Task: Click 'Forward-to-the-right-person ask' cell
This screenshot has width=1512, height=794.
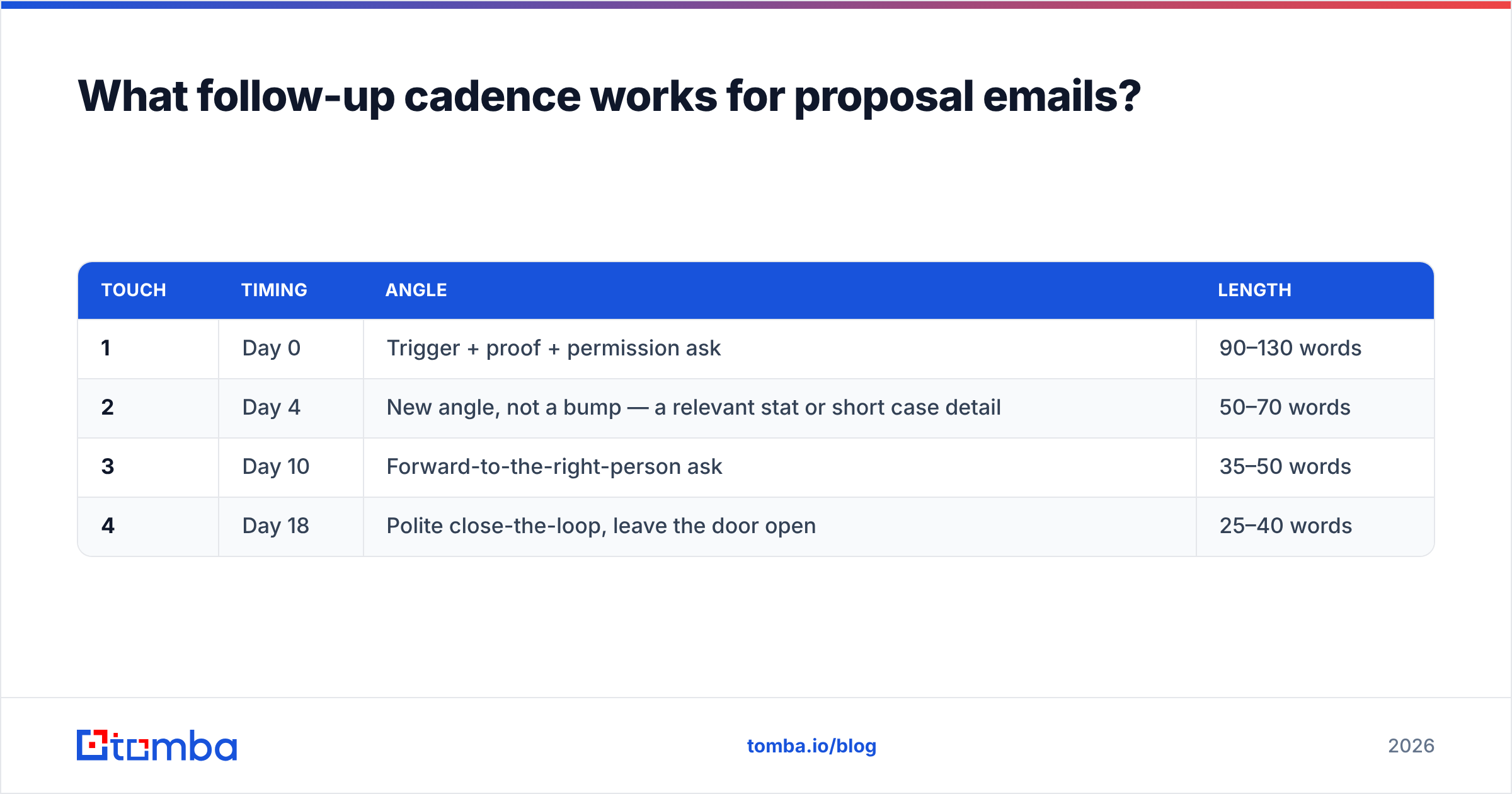Action: click(780, 467)
